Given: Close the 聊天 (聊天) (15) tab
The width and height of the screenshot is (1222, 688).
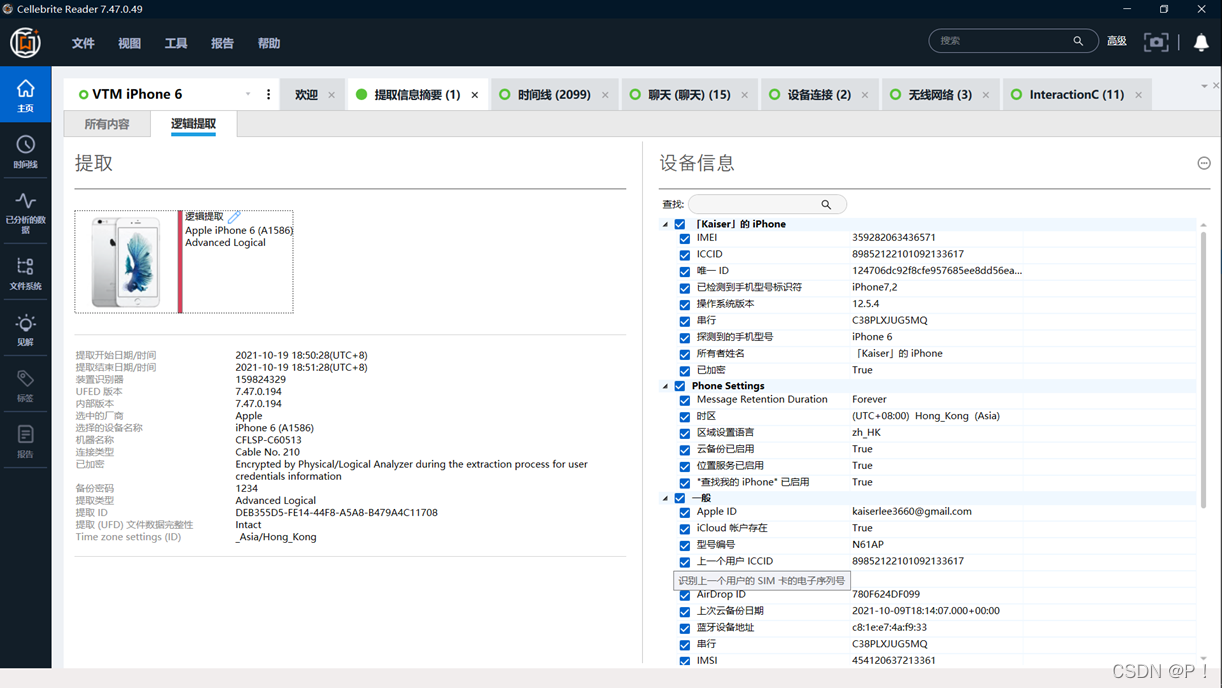Looking at the screenshot, I should click(745, 95).
